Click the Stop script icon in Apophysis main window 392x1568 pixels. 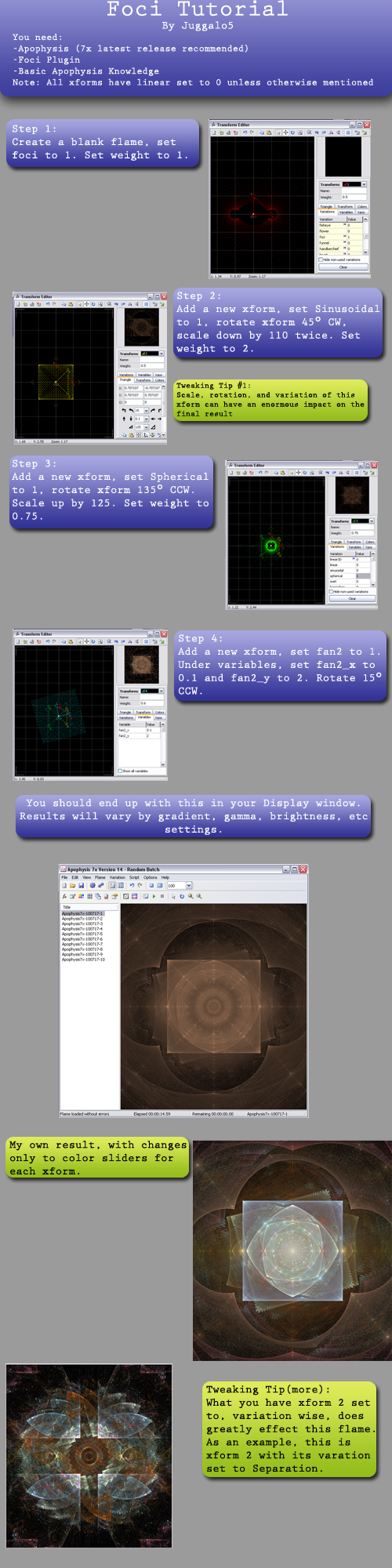162,896
